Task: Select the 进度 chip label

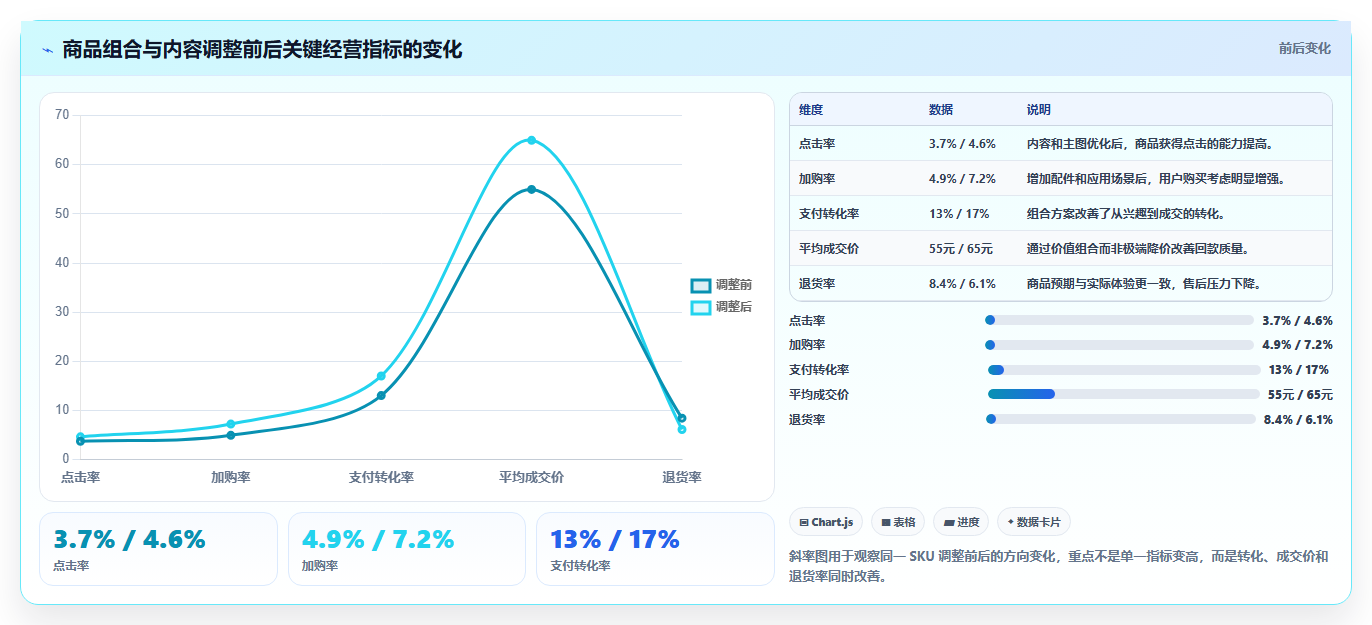Action: 968,522
